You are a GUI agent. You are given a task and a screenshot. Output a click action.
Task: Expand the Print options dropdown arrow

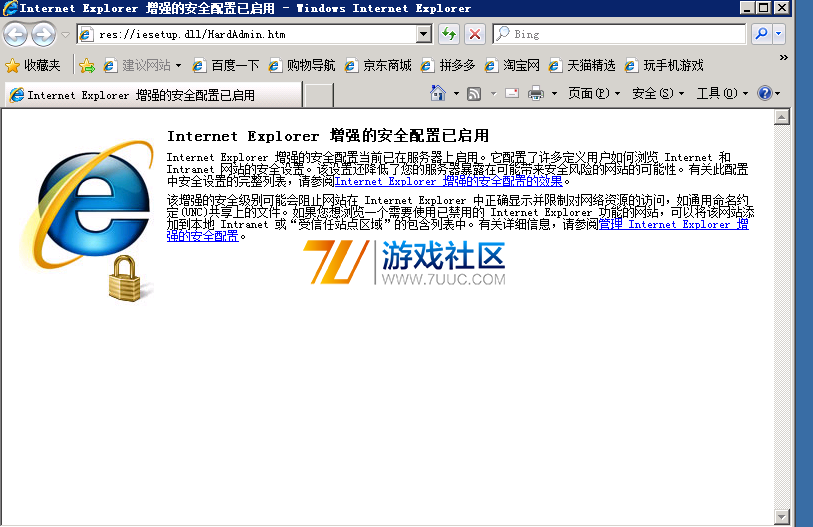[x=554, y=94]
